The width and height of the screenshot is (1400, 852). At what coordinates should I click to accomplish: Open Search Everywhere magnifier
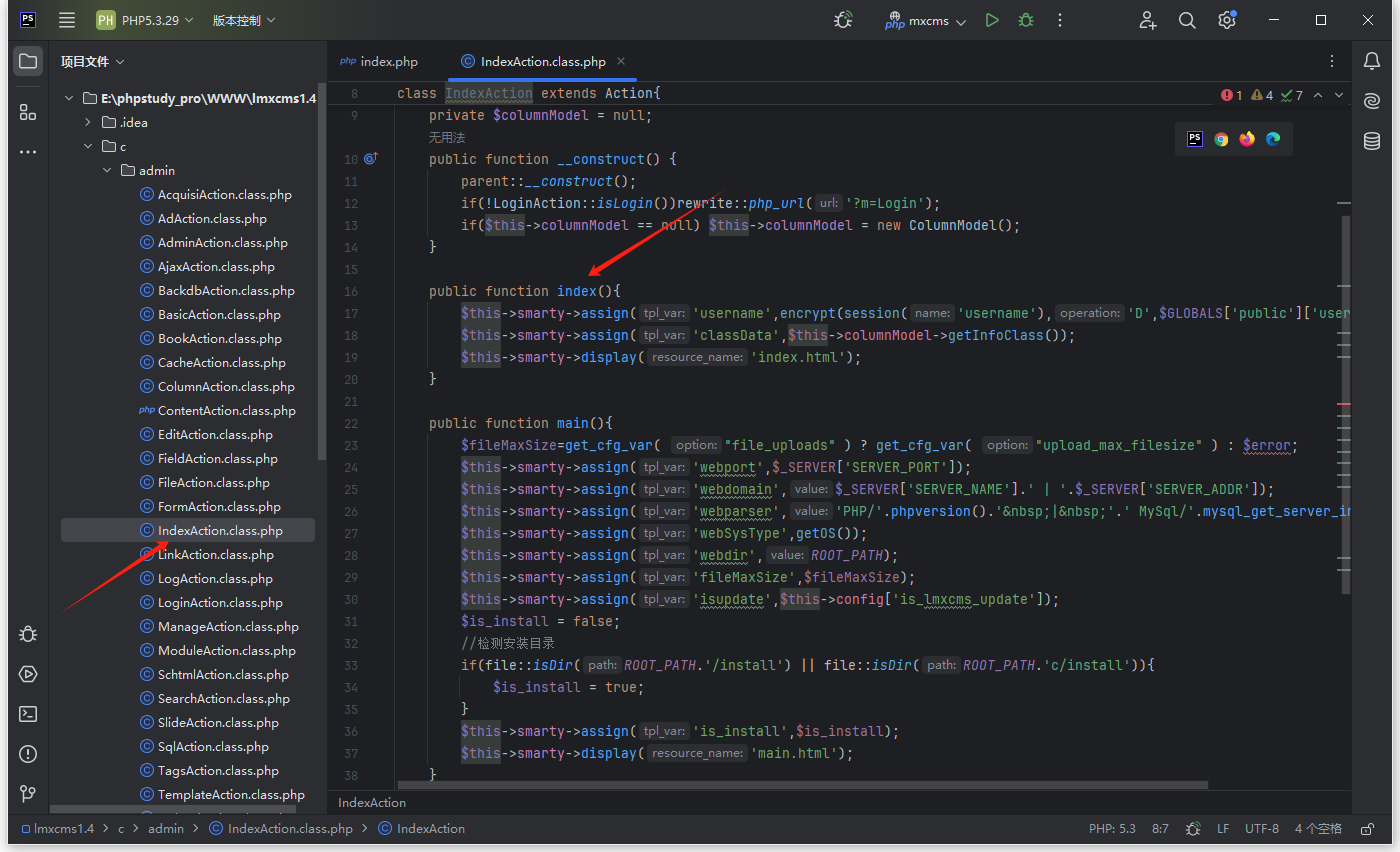pos(1187,20)
